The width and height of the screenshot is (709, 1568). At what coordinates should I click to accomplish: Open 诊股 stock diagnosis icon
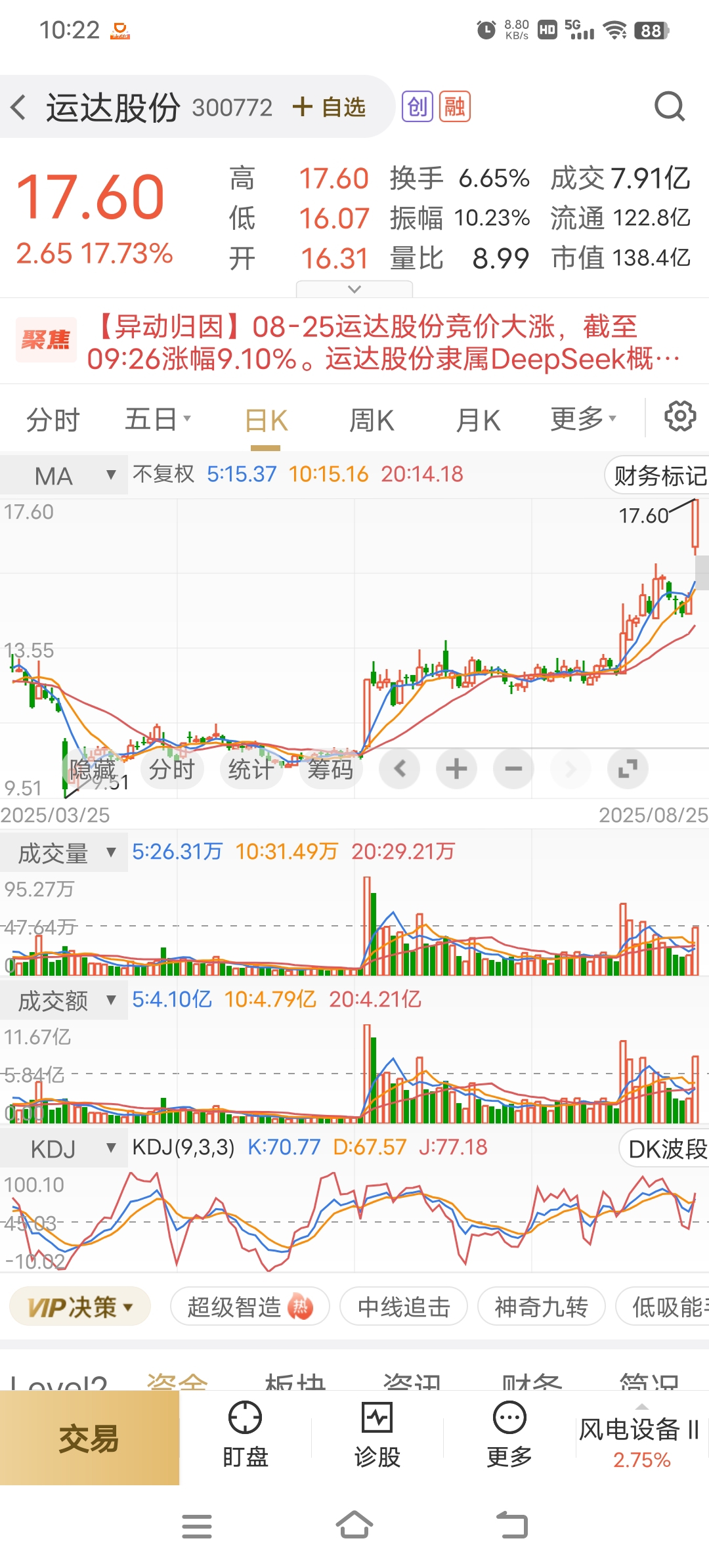point(377,1435)
